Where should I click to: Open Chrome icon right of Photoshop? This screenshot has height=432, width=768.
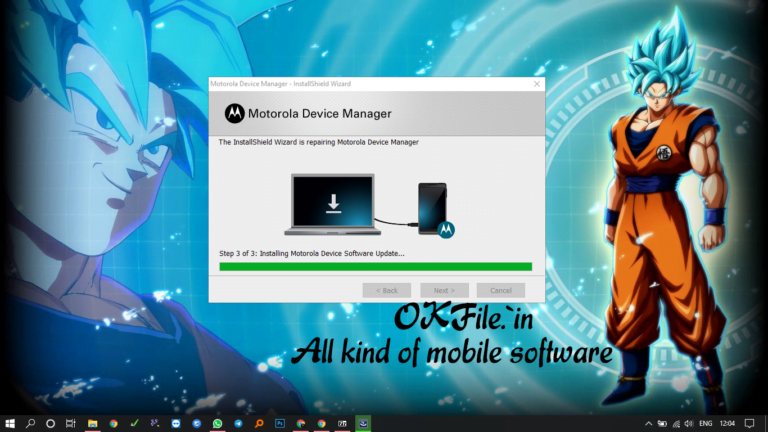(x=301, y=423)
